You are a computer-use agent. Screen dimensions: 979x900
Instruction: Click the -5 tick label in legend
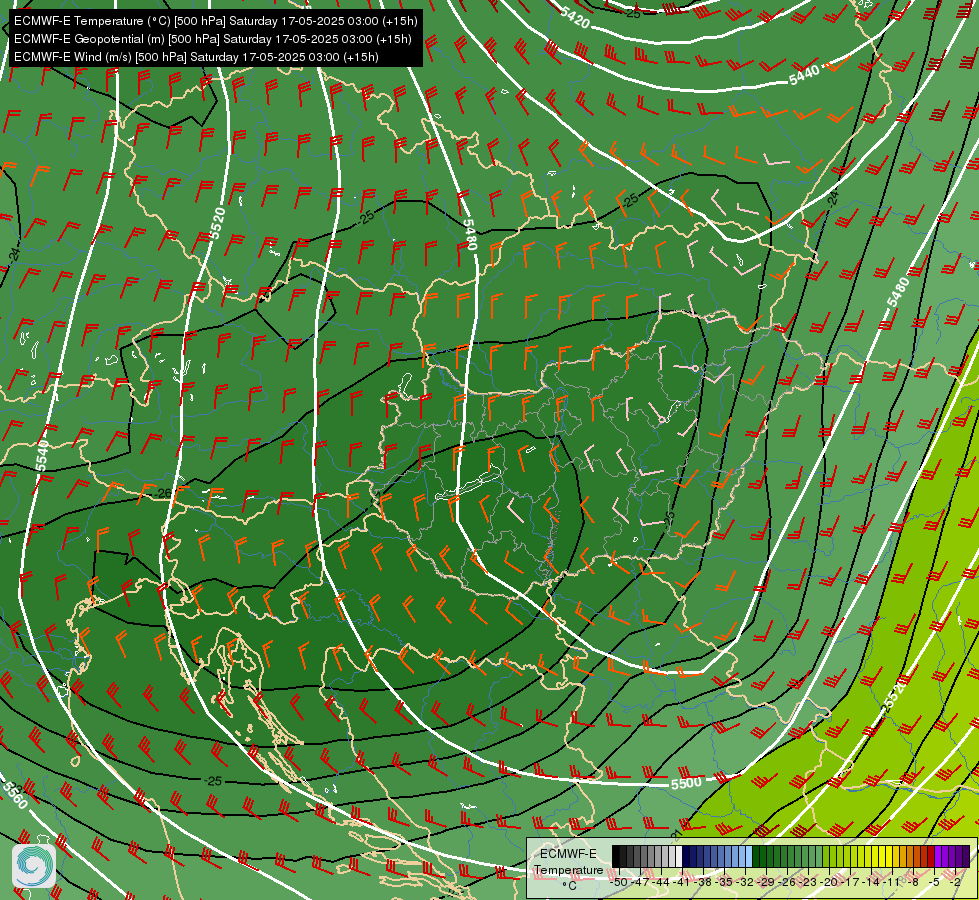933,882
